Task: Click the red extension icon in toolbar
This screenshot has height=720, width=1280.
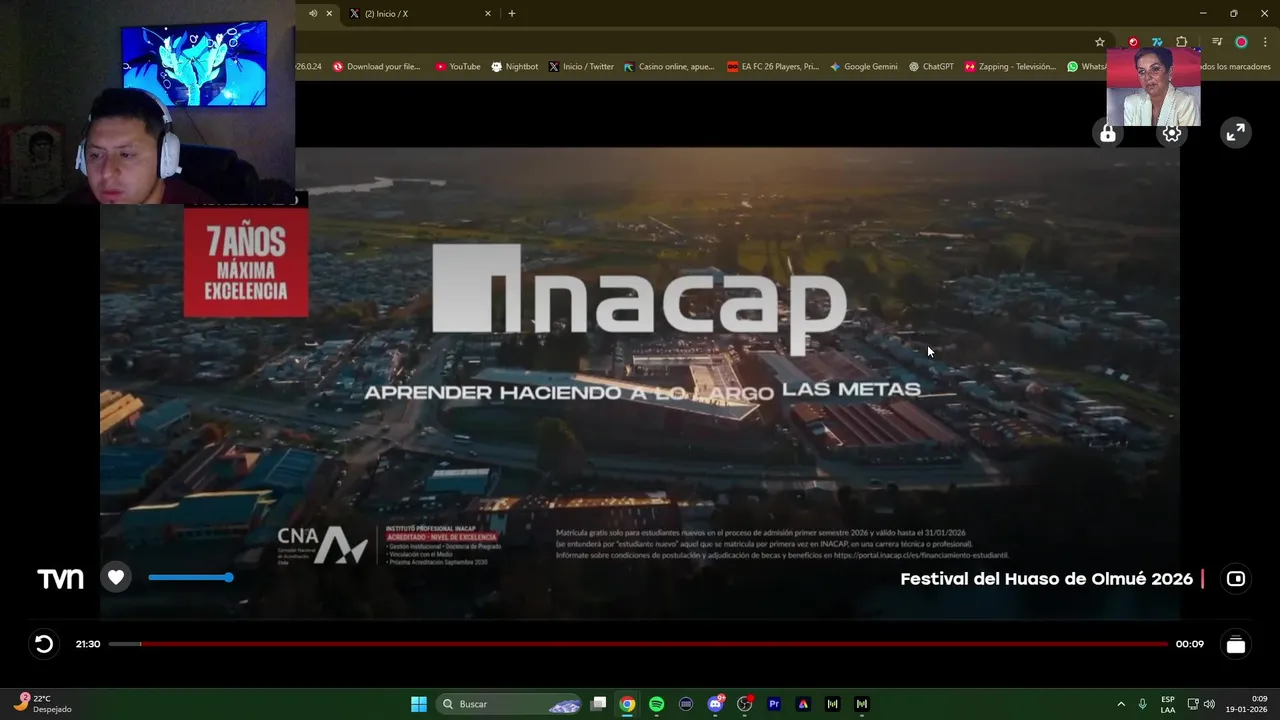Action: tap(1133, 42)
